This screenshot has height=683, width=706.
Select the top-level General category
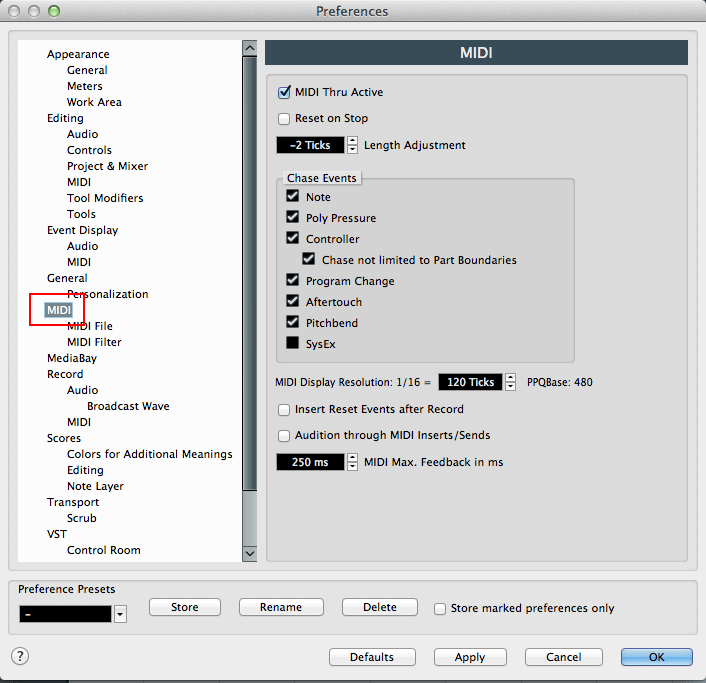click(67, 278)
